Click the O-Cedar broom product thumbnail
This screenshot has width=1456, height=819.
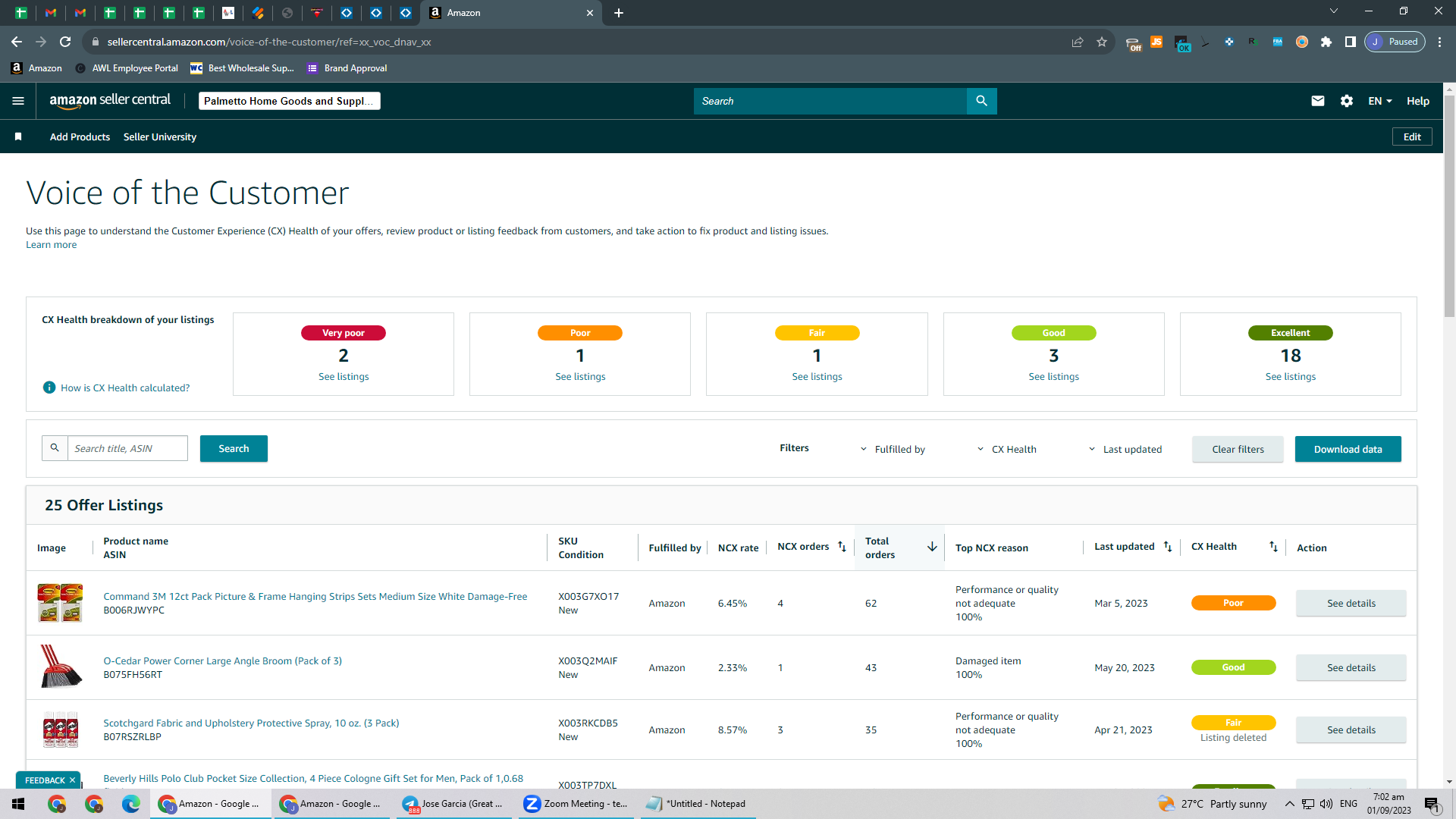pyautogui.click(x=60, y=667)
